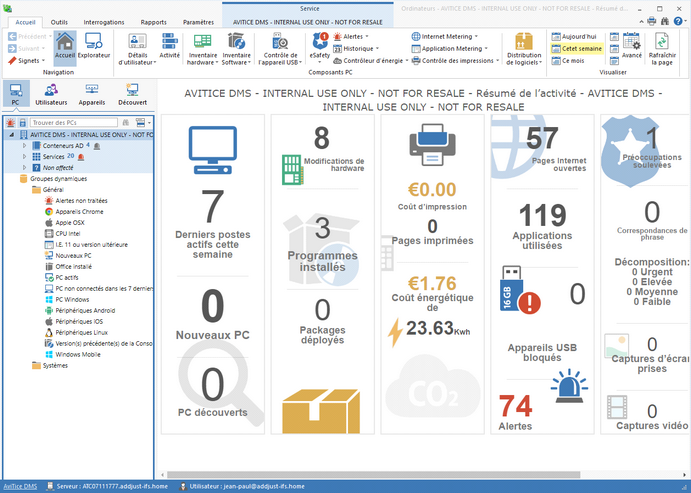The height and width of the screenshot is (493, 691).
Task: Open the Paramètres ribbon tab
Action: (198, 22)
